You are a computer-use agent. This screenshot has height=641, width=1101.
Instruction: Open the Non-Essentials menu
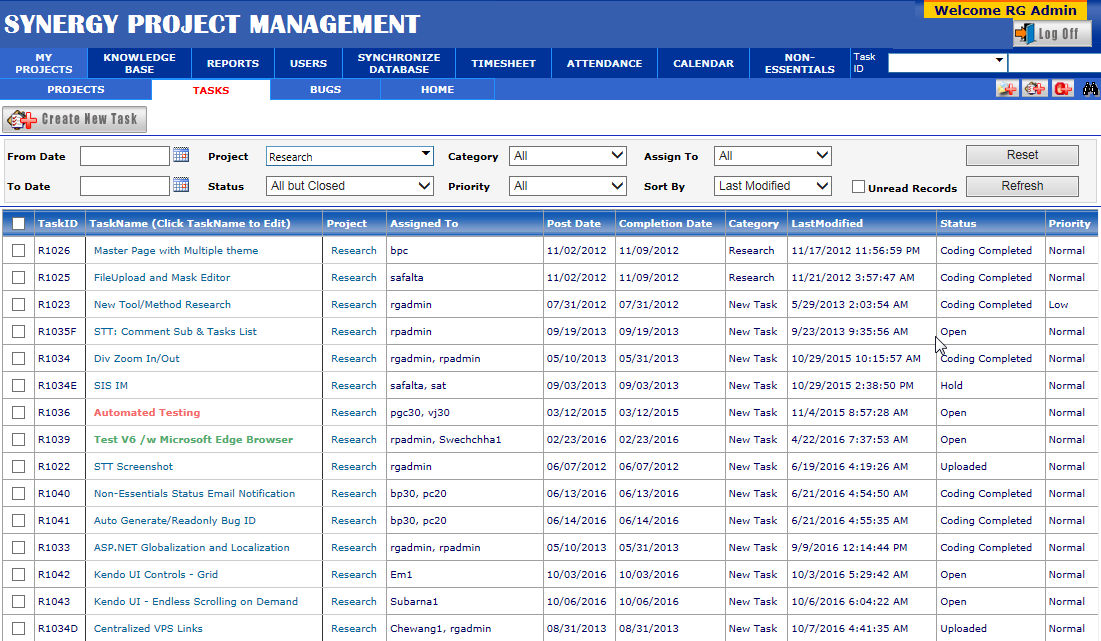pos(800,63)
